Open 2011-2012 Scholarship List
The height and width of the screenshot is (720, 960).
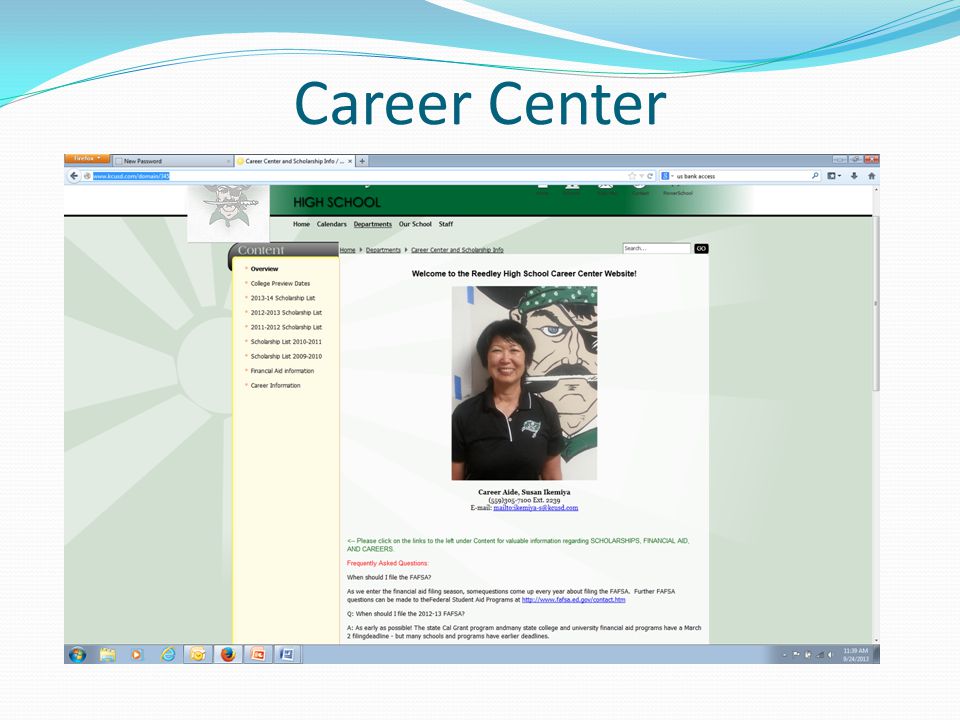pos(286,328)
